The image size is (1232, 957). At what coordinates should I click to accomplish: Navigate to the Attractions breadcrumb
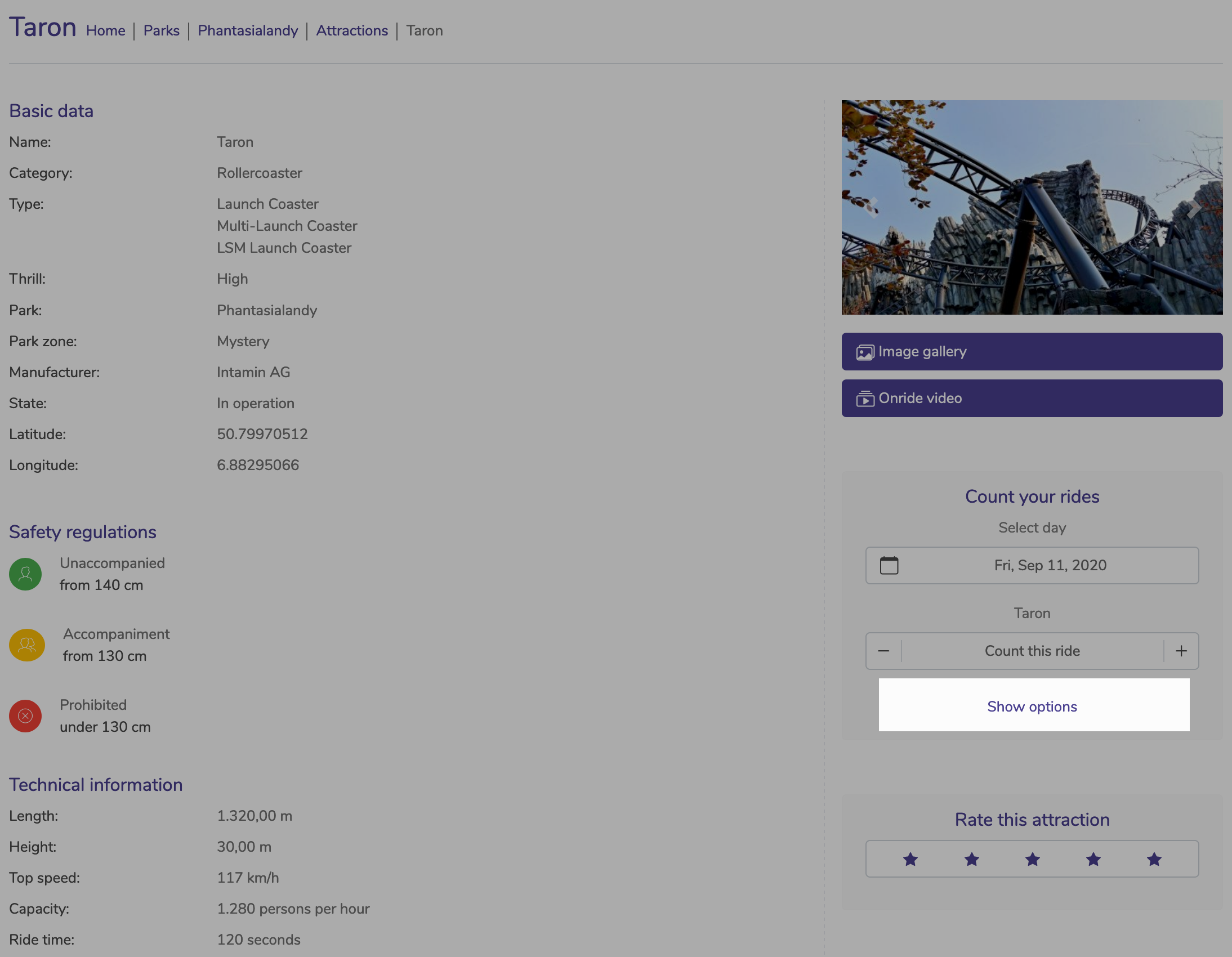click(x=352, y=30)
